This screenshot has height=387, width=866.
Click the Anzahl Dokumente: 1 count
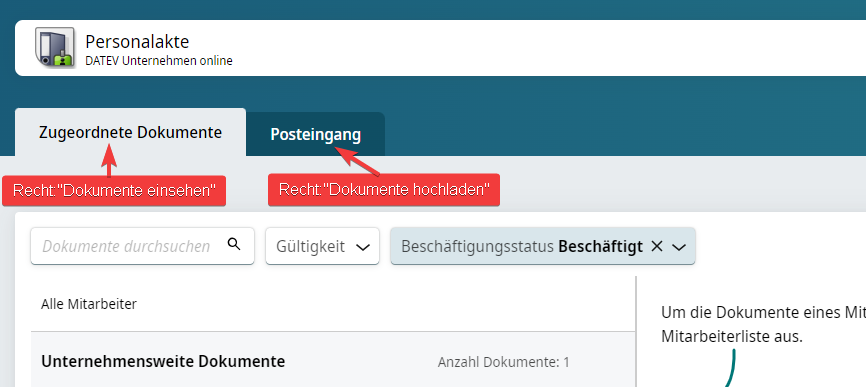pyautogui.click(x=503, y=362)
